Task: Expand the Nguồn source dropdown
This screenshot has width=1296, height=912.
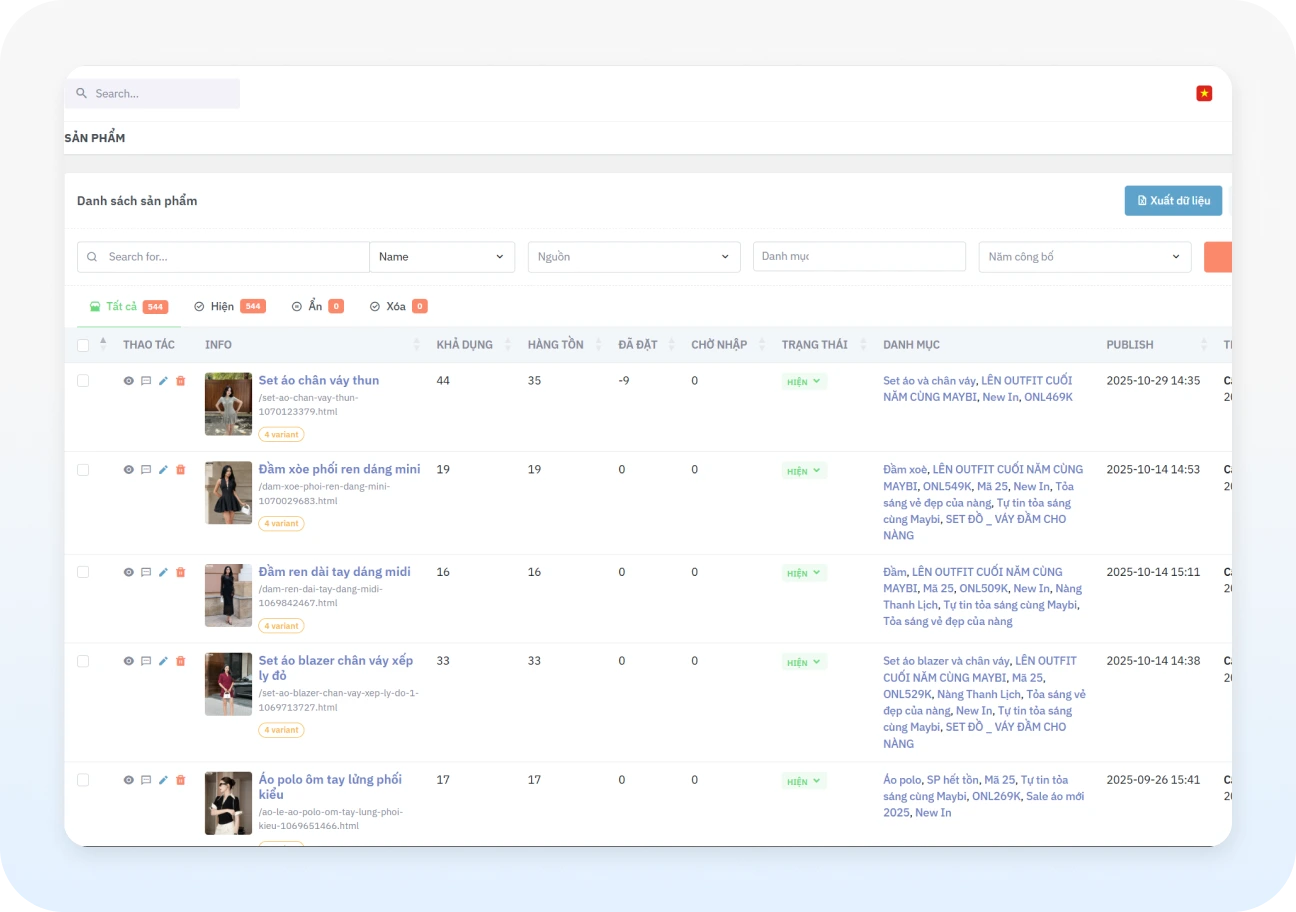Action: [633, 256]
